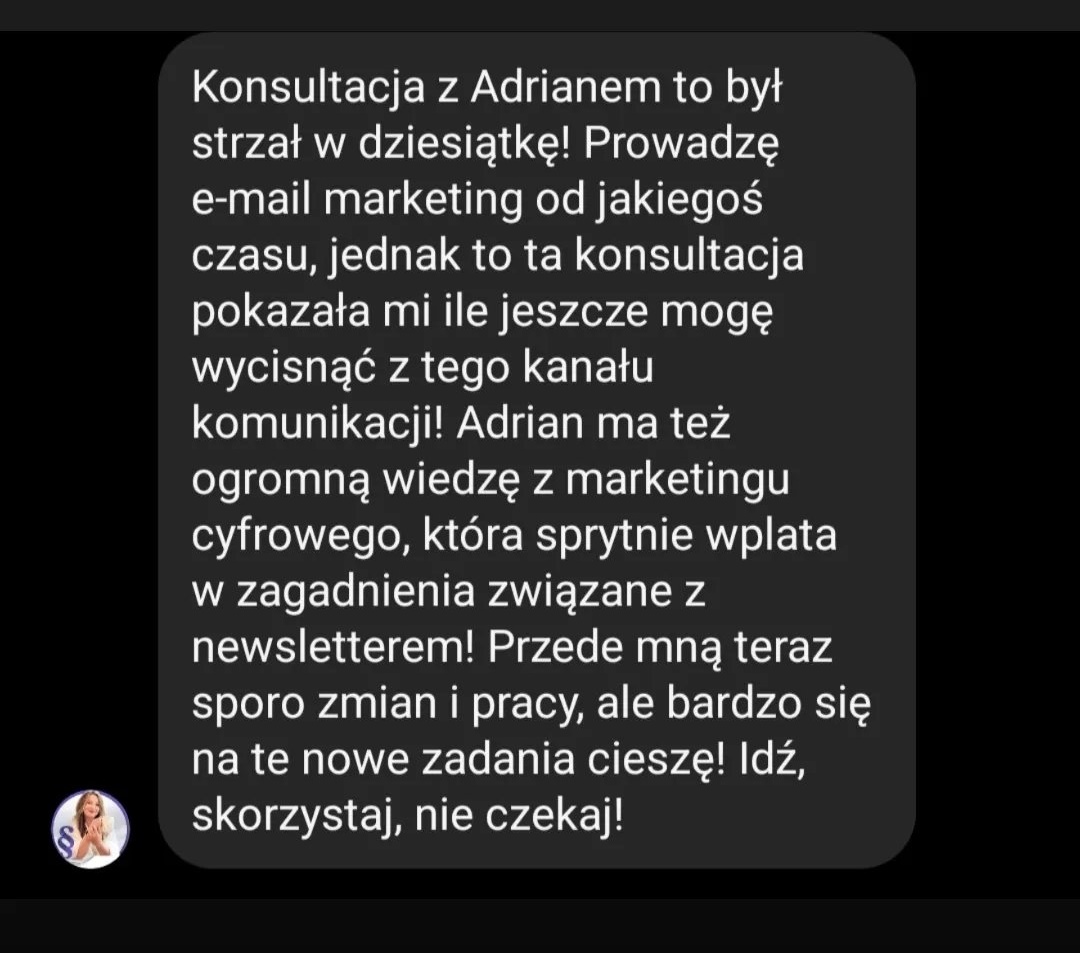Click the phrase "e-mail marketing"
Image resolution: width=1080 pixels, height=953 pixels.
click(x=357, y=200)
